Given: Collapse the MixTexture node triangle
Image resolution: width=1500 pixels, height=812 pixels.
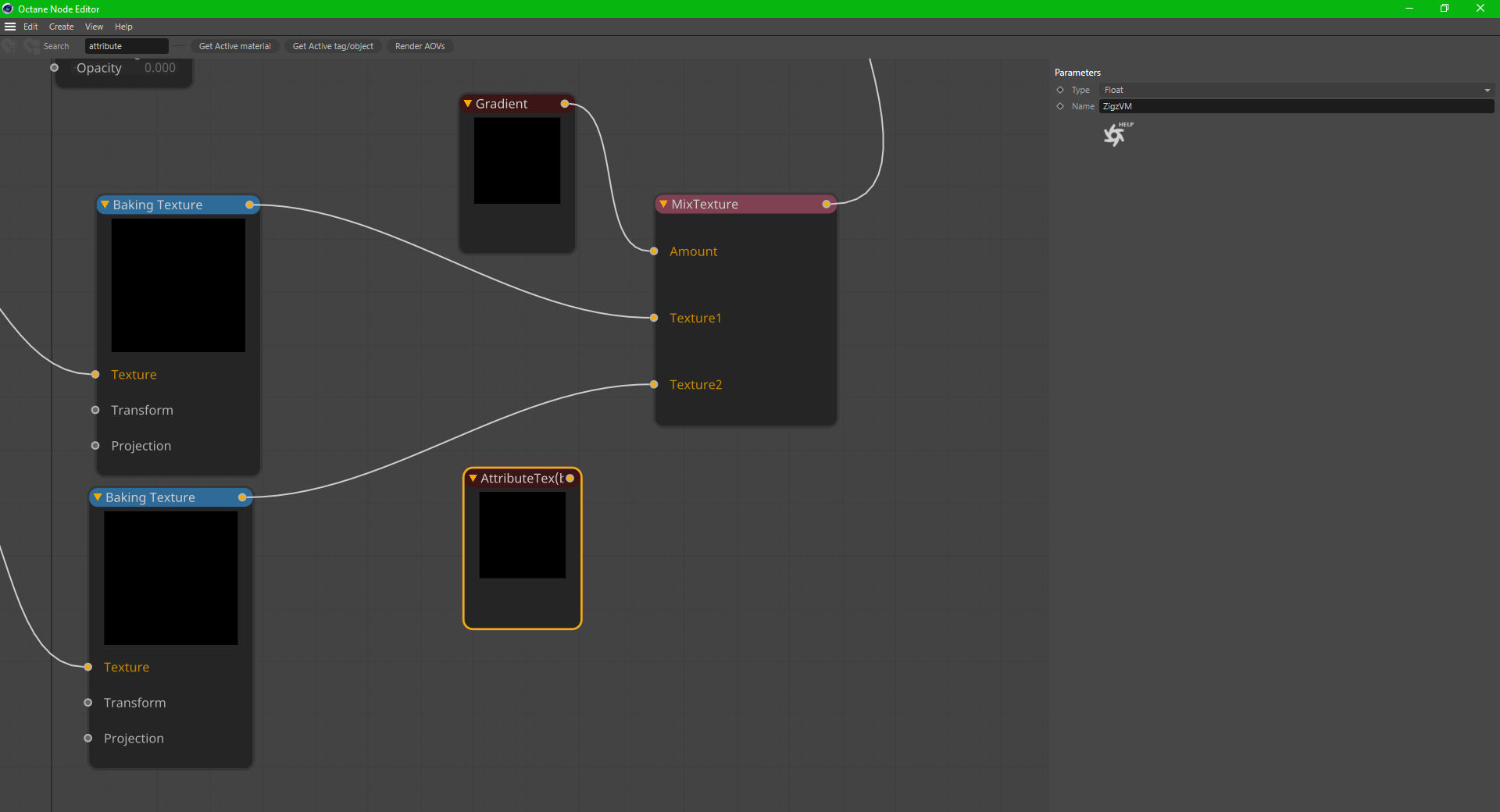Looking at the screenshot, I should click(x=663, y=205).
